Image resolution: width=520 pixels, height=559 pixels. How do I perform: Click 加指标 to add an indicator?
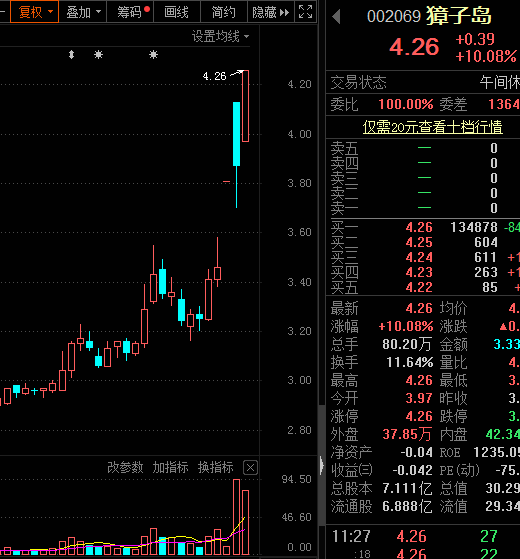point(170,467)
